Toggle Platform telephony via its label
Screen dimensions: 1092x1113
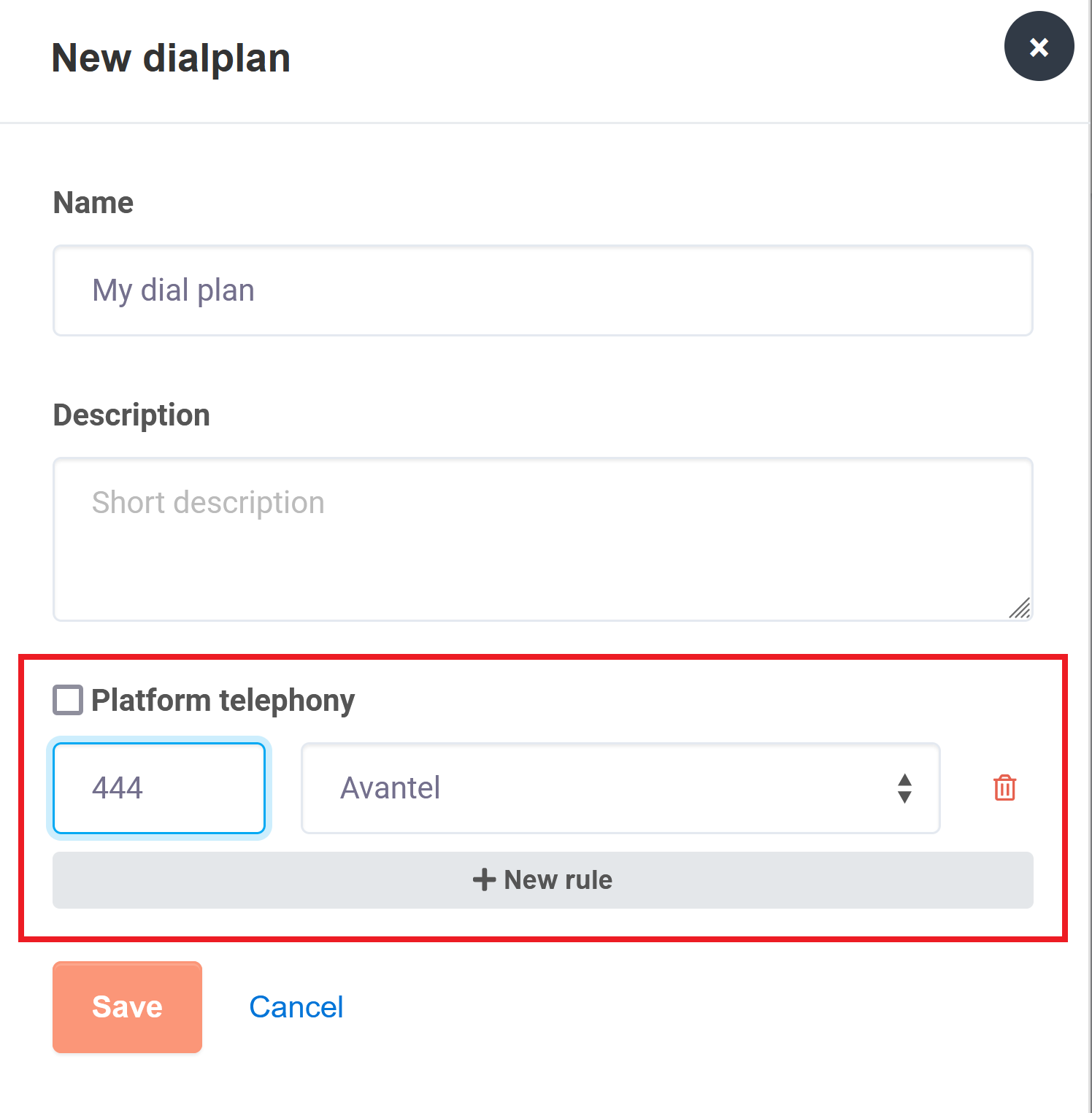223,700
